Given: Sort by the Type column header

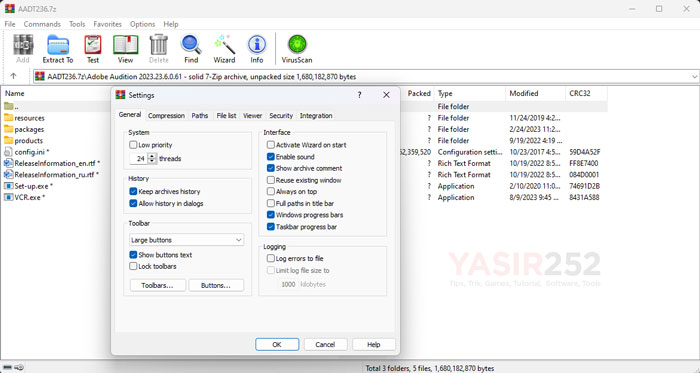Looking at the screenshot, I should tap(470, 93).
